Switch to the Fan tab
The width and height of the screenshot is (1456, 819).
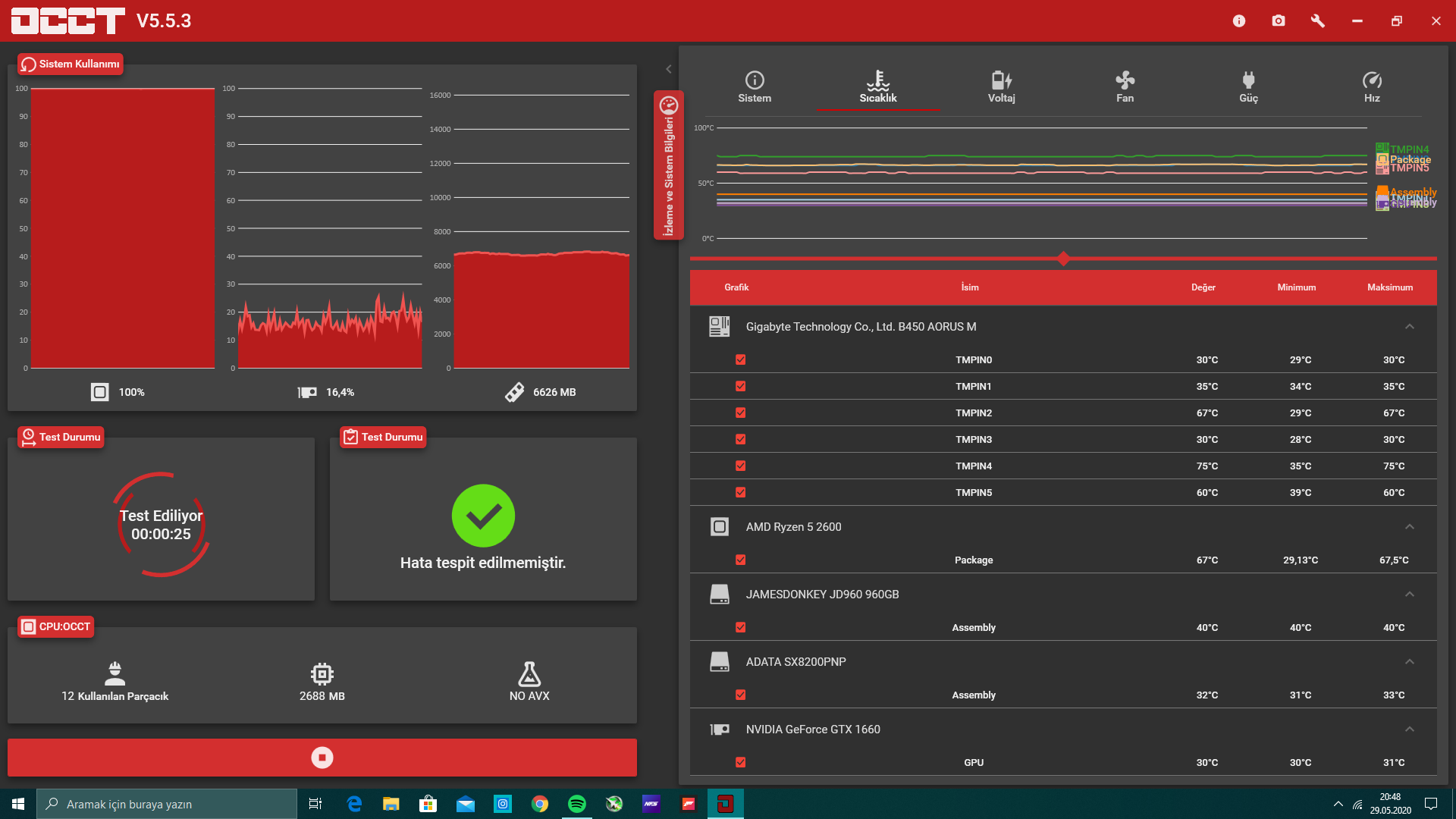(x=1125, y=87)
